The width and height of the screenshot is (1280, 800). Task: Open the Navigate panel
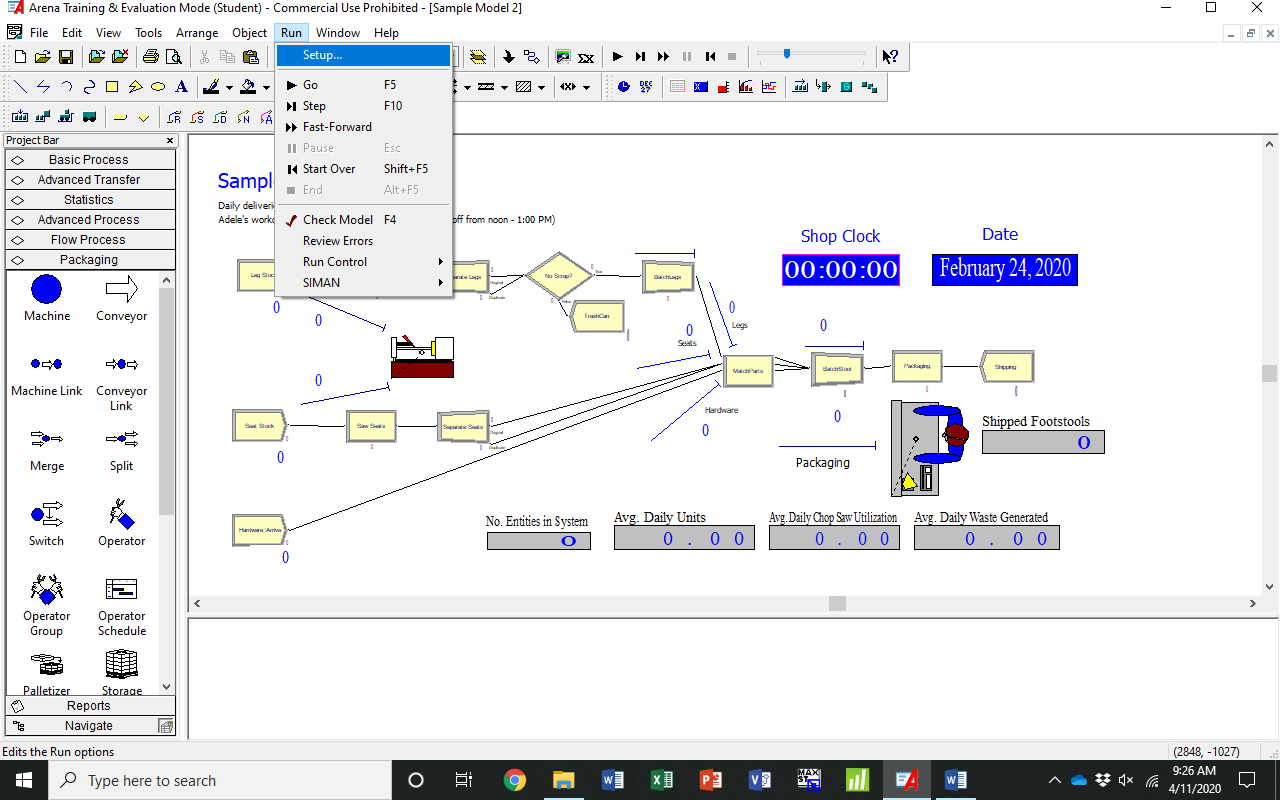(x=90, y=725)
